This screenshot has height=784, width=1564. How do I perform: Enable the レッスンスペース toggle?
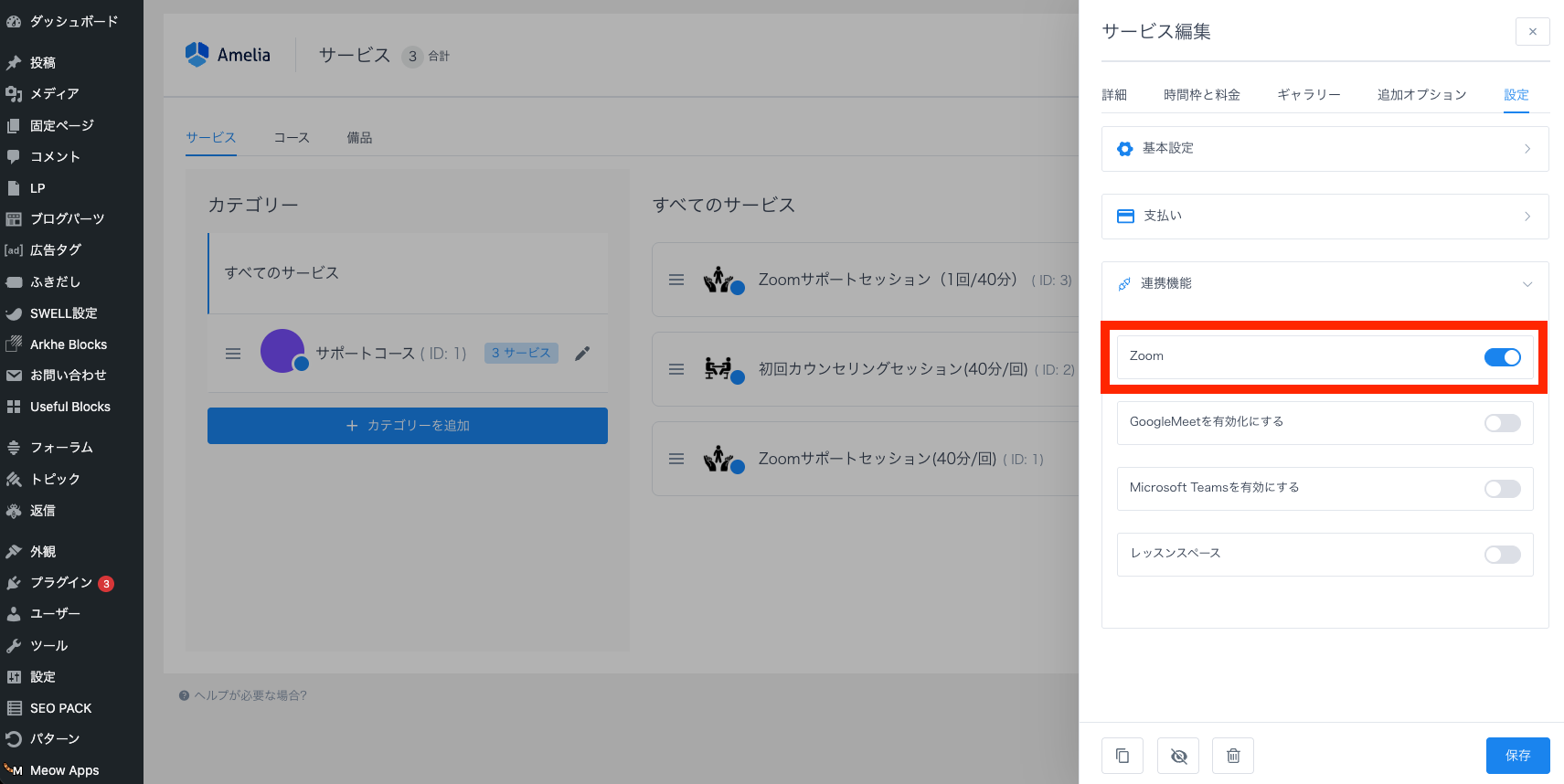1502,555
